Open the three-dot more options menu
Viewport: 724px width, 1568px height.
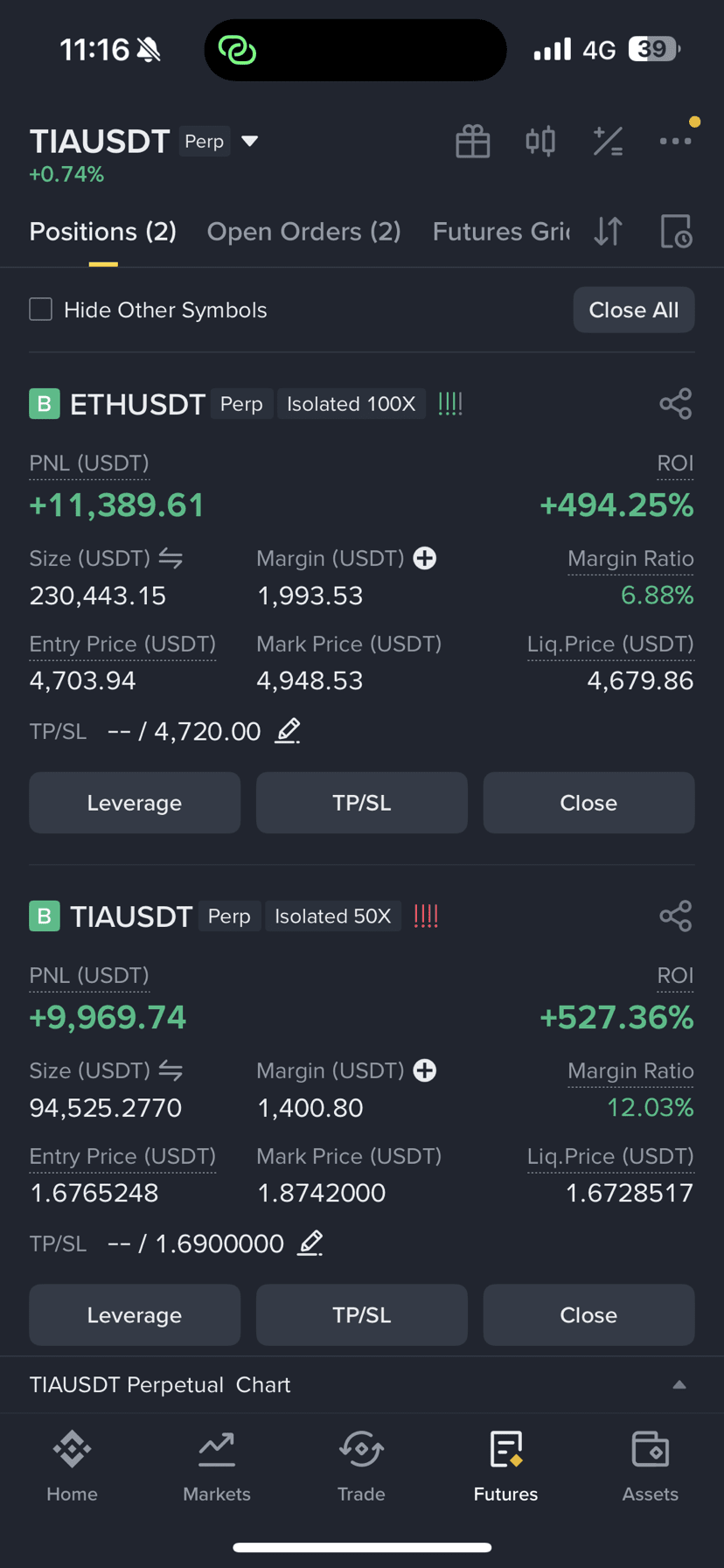[x=675, y=141]
